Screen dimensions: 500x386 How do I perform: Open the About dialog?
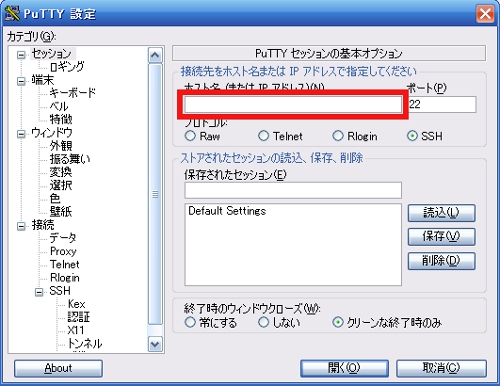tap(58, 368)
